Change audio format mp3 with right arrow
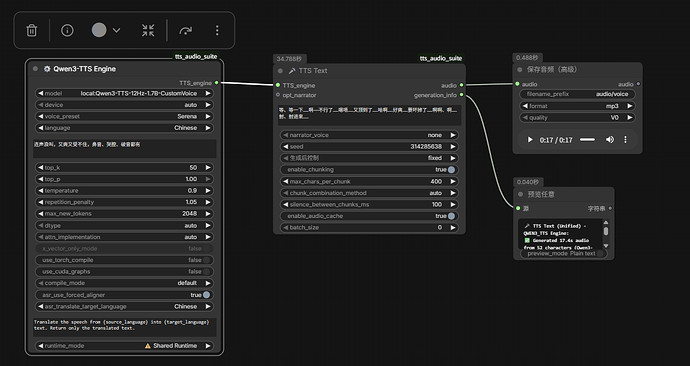690x366 pixels. tap(630, 106)
